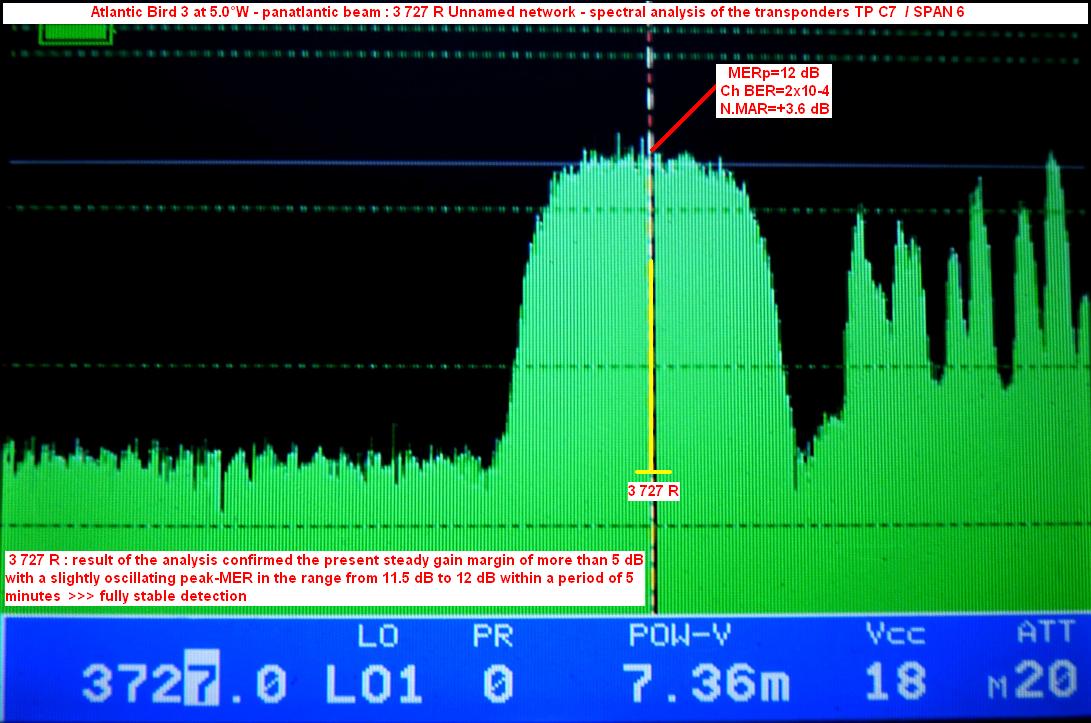Select the Vcc value 18

click(x=893, y=684)
